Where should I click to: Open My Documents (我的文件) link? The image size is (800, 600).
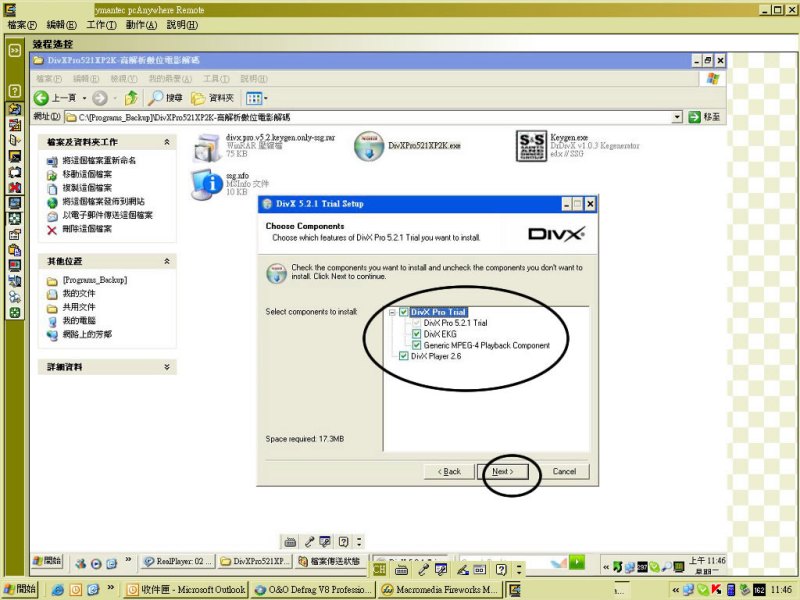pyautogui.click(x=79, y=293)
